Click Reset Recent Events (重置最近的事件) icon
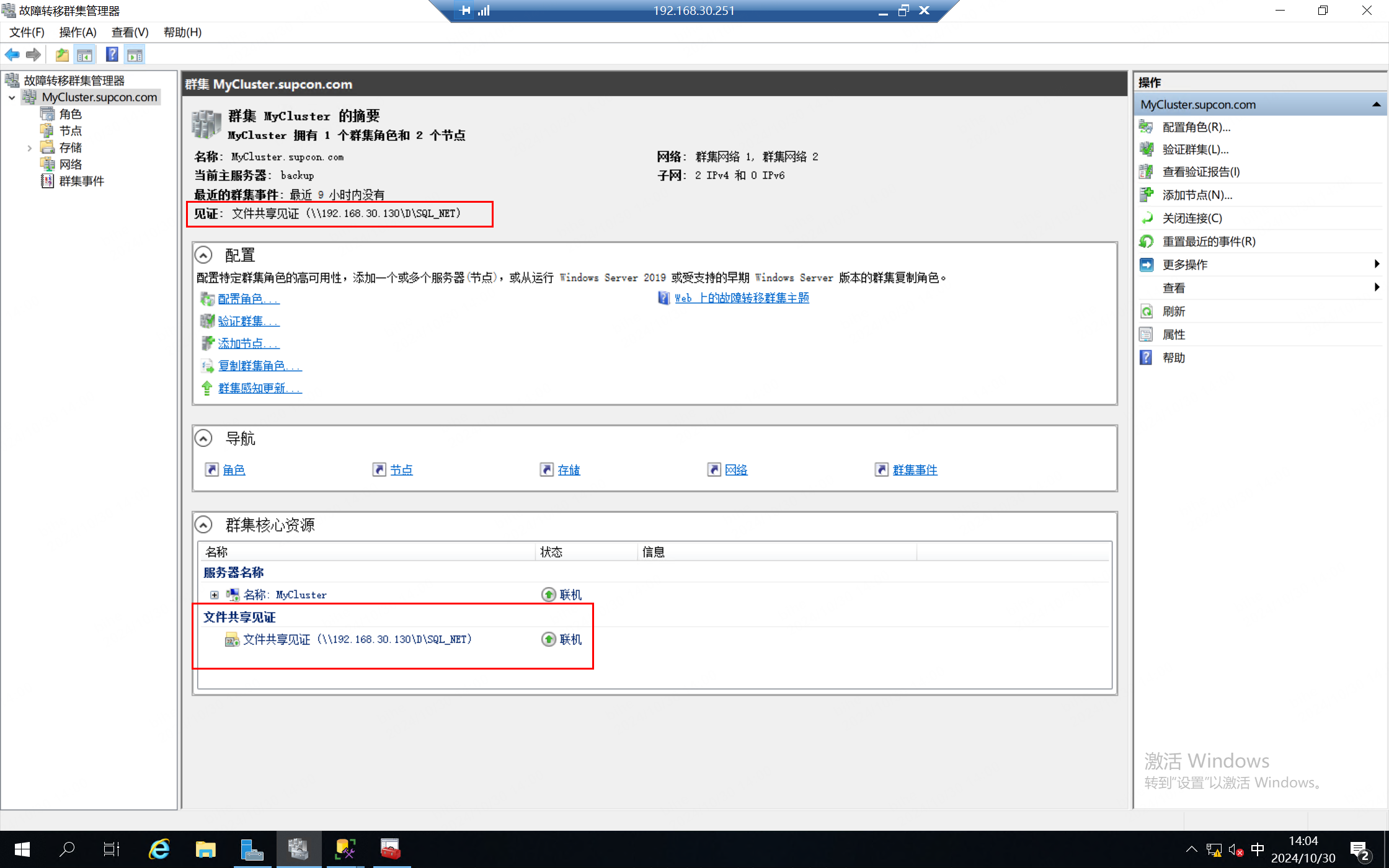Screen dimensions: 1389x868 click(x=1147, y=242)
